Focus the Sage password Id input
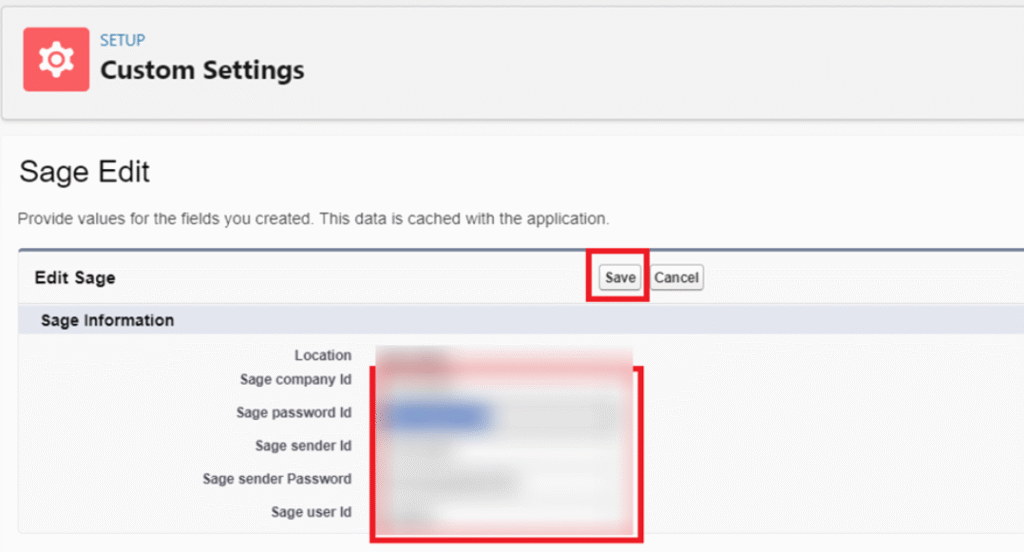 click(500, 413)
